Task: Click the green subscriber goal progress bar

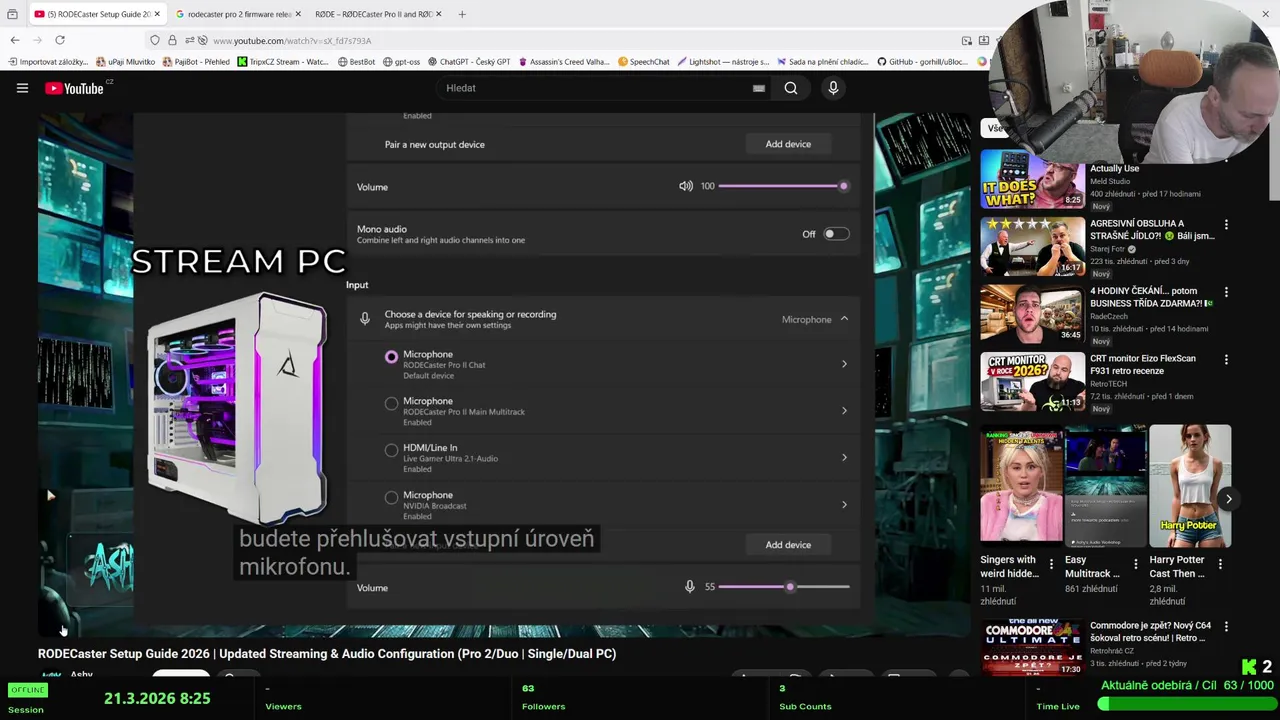Action: tap(1186, 704)
